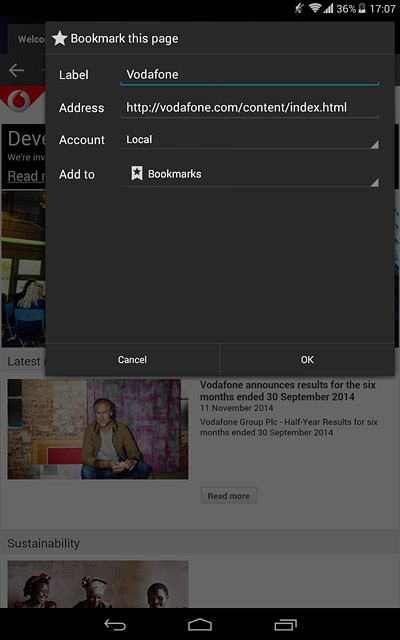The width and height of the screenshot is (400, 640).
Task: Open the Vodafone announces results headline link
Action: tap(287, 391)
